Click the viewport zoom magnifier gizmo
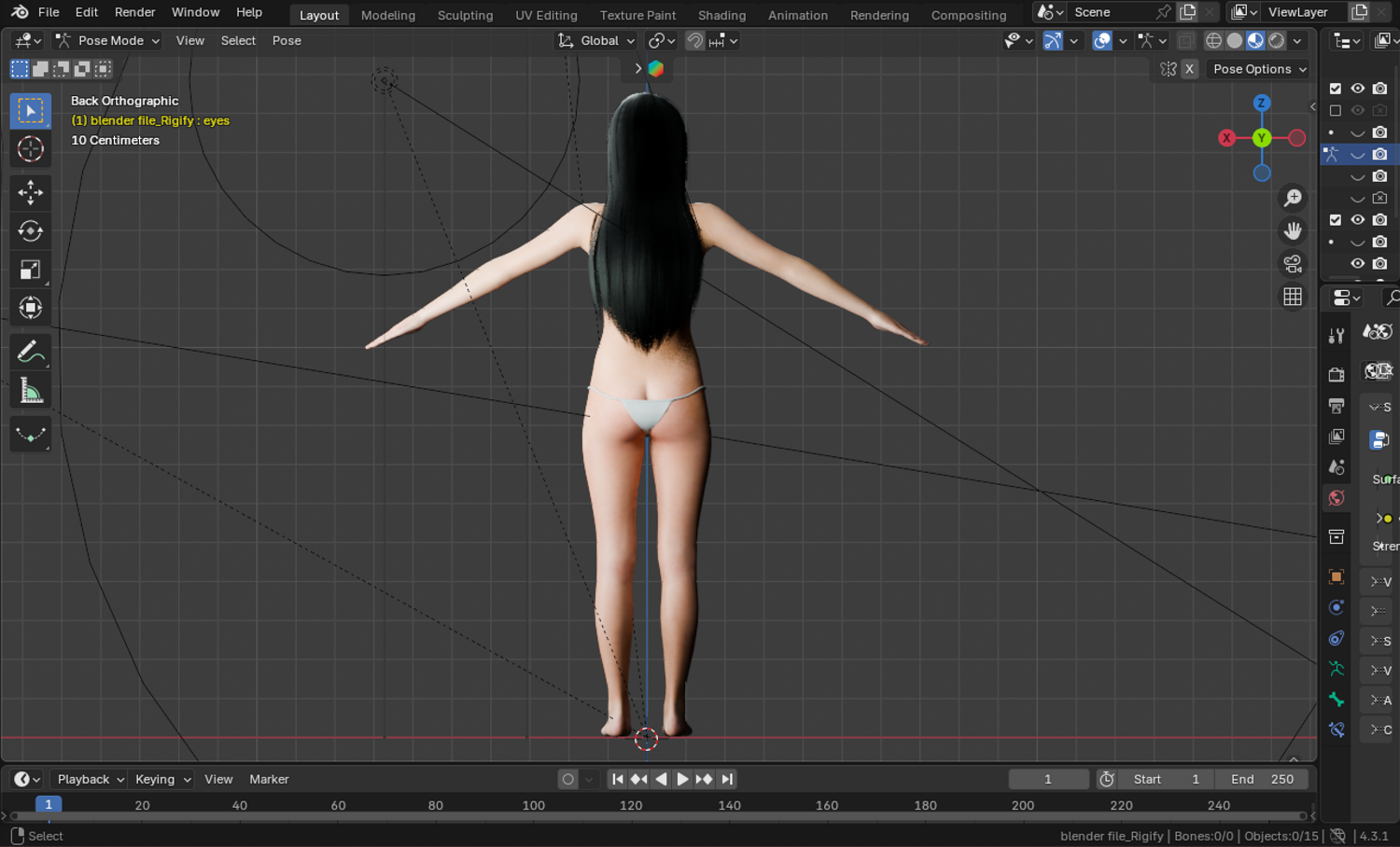The height and width of the screenshot is (847, 1400). 1293,198
